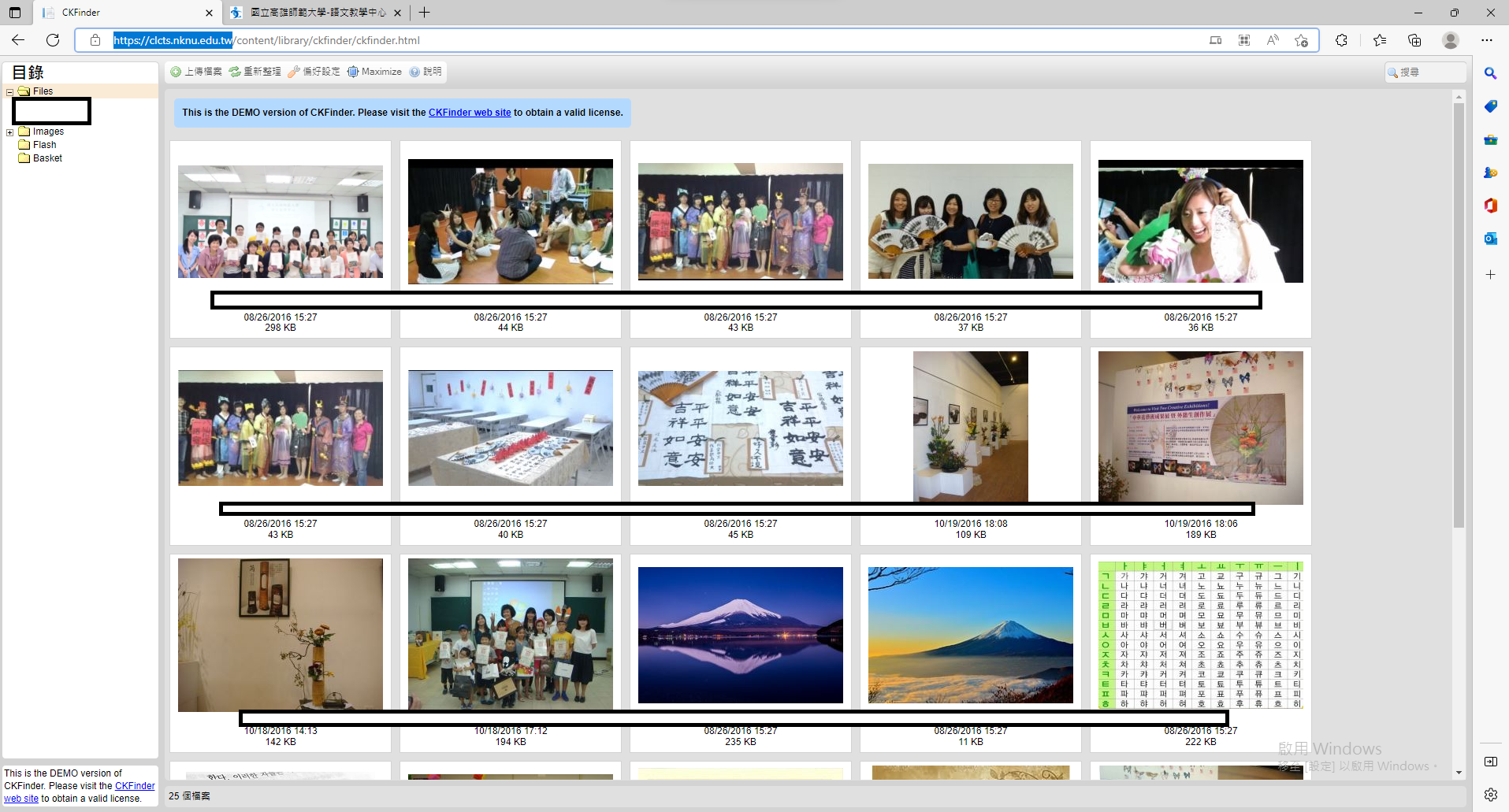Viewport: 1509px width, 812px height.
Task: Select the 11 KB Mount Fuji sunrise thumbnail
Action: pos(971,635)
